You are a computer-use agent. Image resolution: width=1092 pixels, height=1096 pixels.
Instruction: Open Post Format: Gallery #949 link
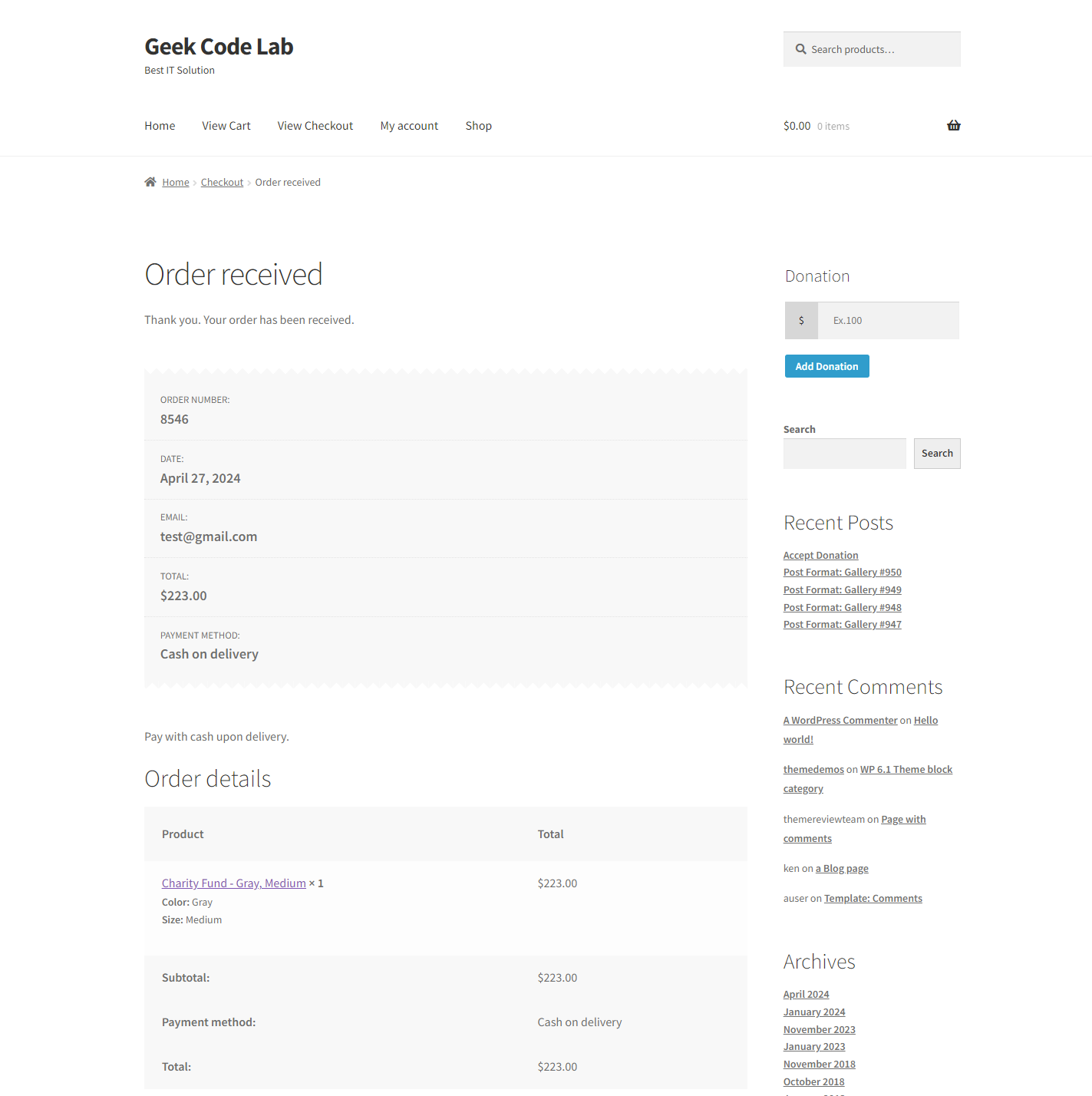click(842, 590)
